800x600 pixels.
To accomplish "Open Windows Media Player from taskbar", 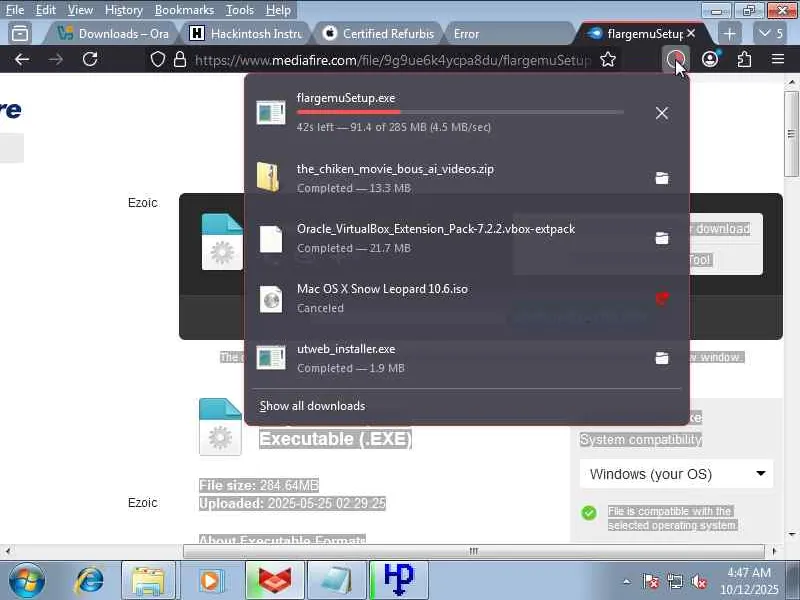I will (210, 581).
